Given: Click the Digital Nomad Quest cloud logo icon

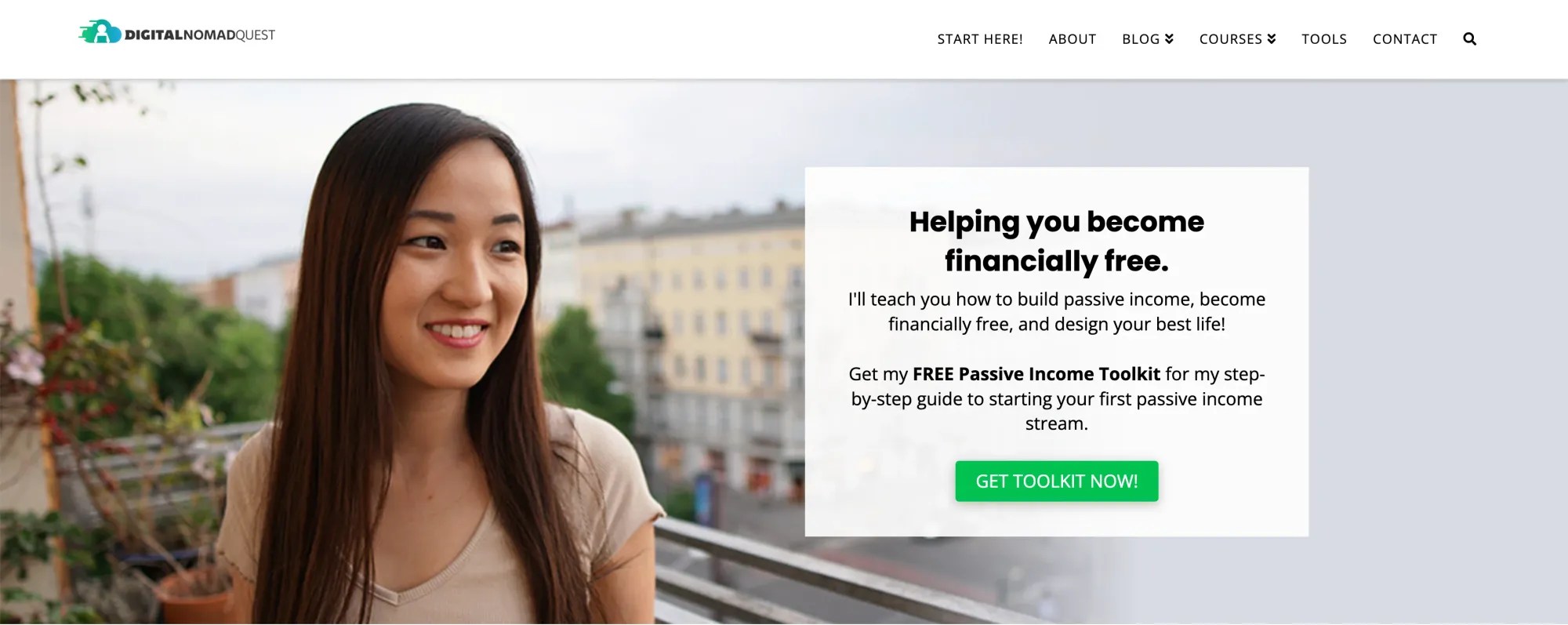Looking at the screenshot, I should click(x=100, y=32).
